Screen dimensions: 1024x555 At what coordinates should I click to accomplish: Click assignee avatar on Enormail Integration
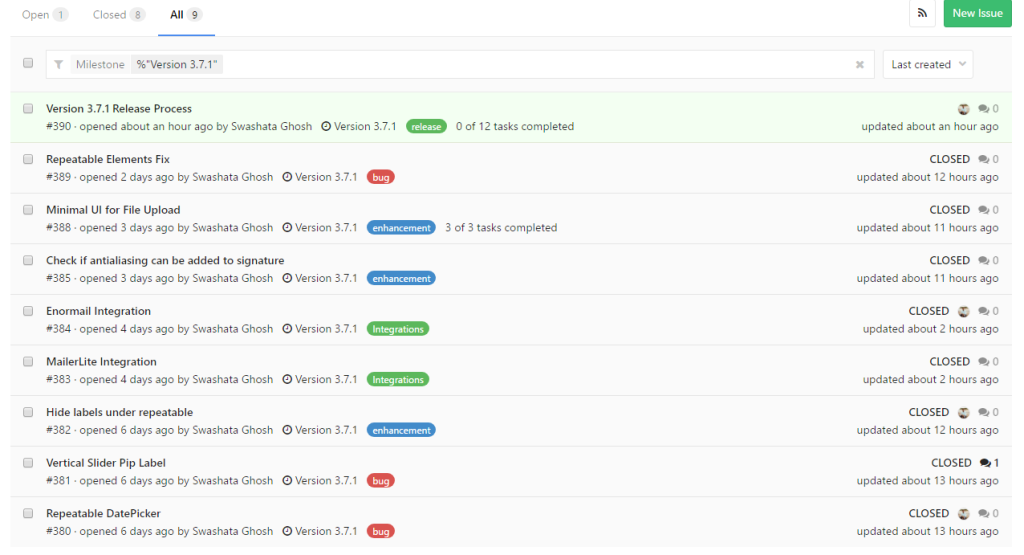pyautogui.click(x=963, y=311)
